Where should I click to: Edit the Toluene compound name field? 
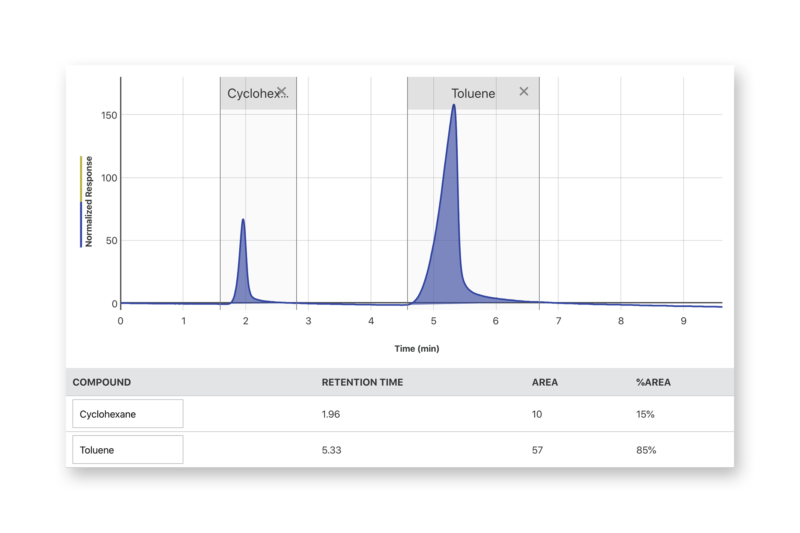pyautogui.click(x=127, y=450)
